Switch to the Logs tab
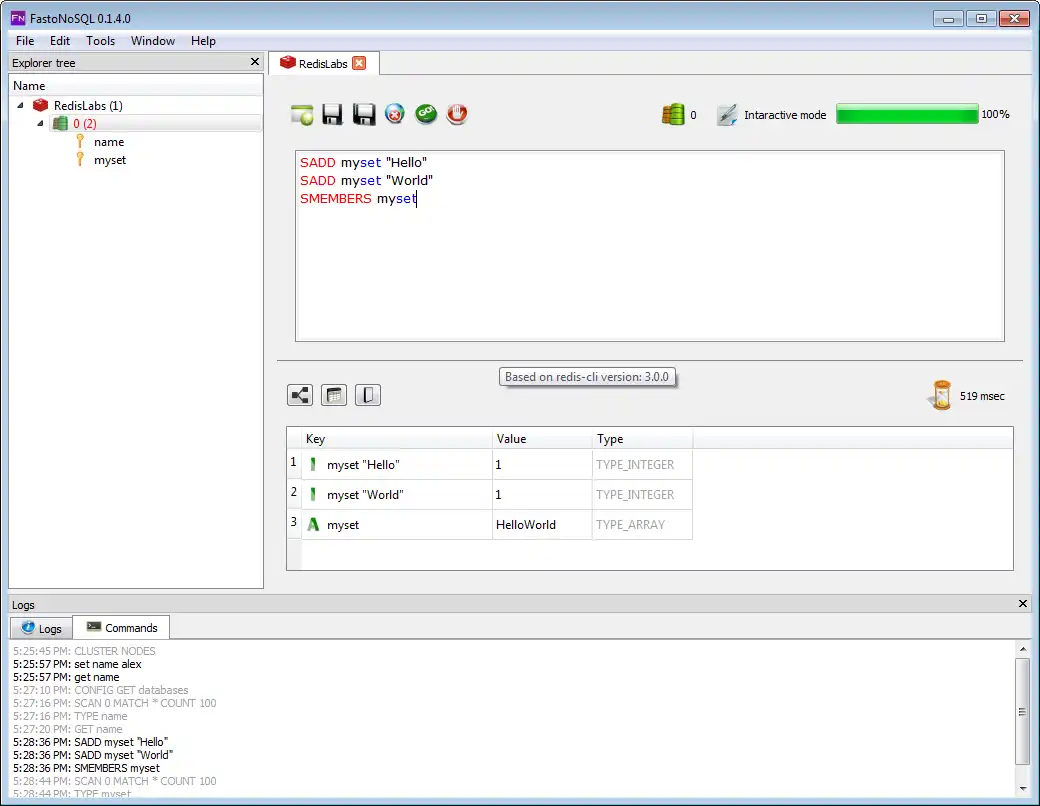Image resolution: width=1040 pixels, height=806 pixels. (x=41, y=628)
